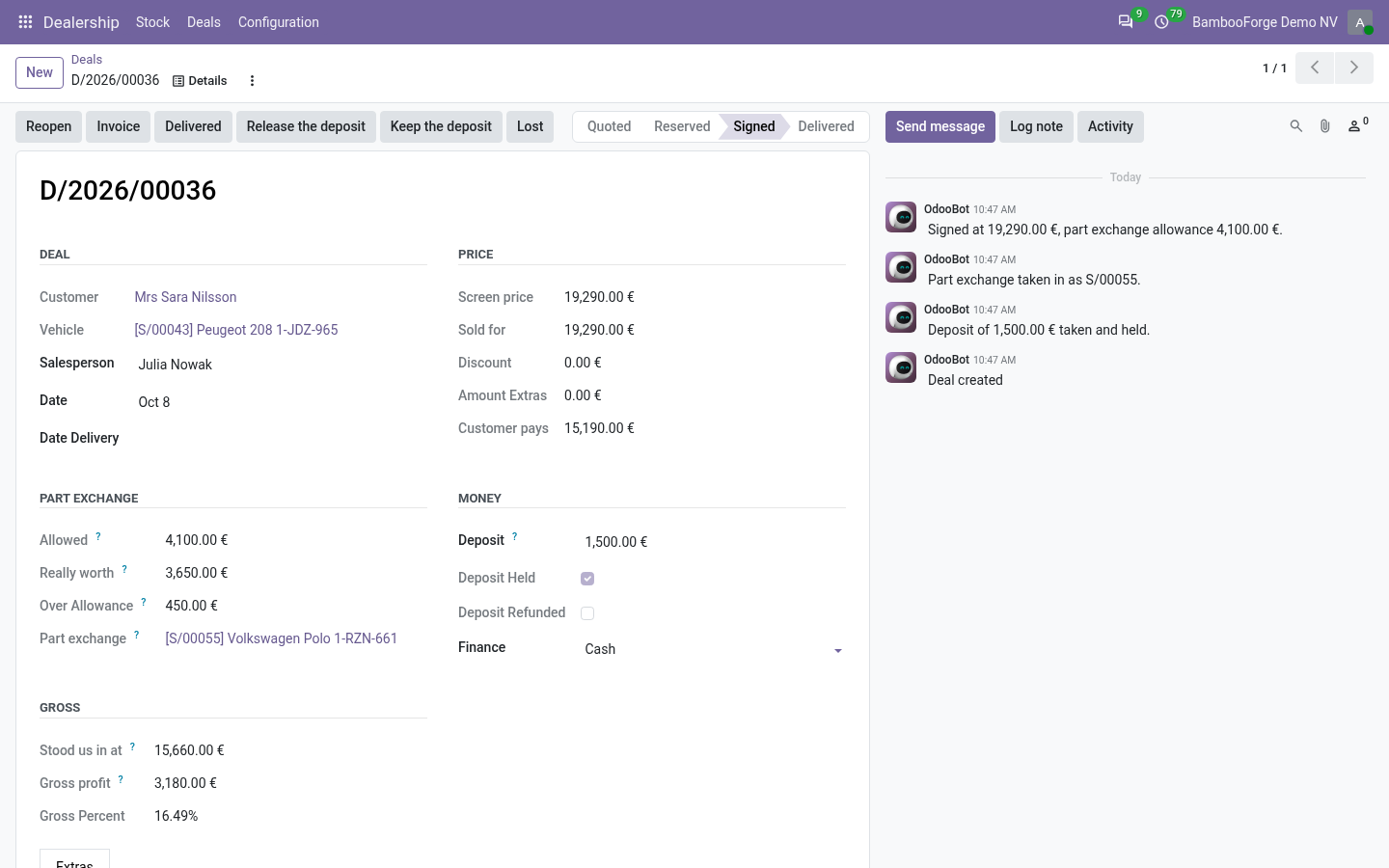Open the actions kebab menu beside Details
This screenshot has height=868, width=1389.
pos(252,81)
